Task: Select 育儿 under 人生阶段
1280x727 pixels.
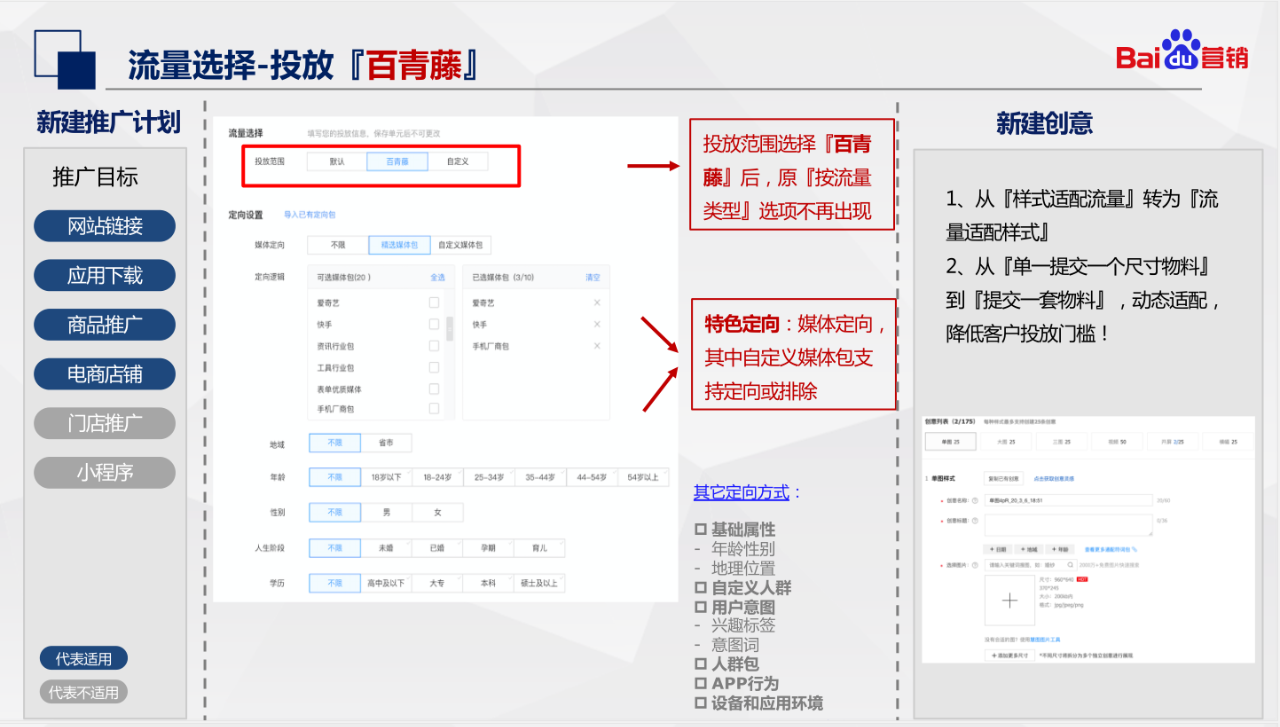Action: (x=540, y=548)
